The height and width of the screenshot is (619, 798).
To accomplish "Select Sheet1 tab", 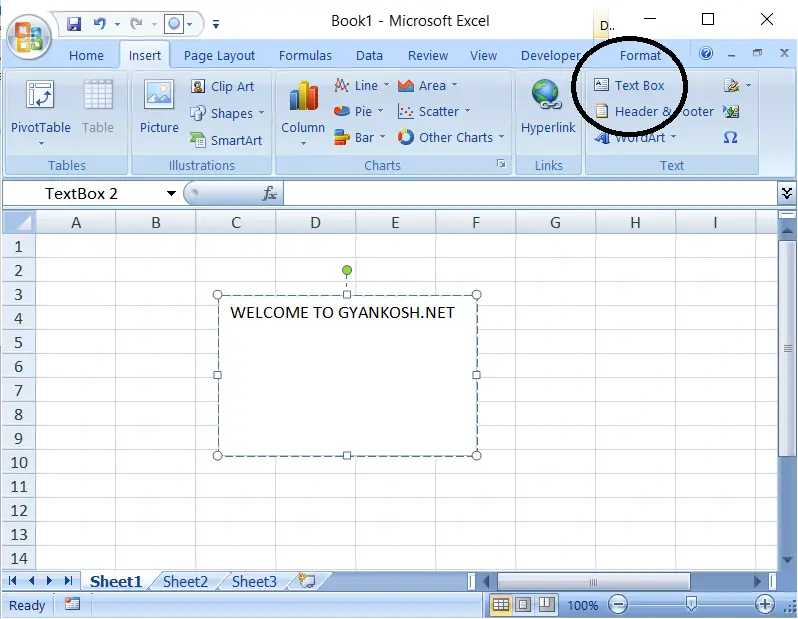I will [116, 581].
